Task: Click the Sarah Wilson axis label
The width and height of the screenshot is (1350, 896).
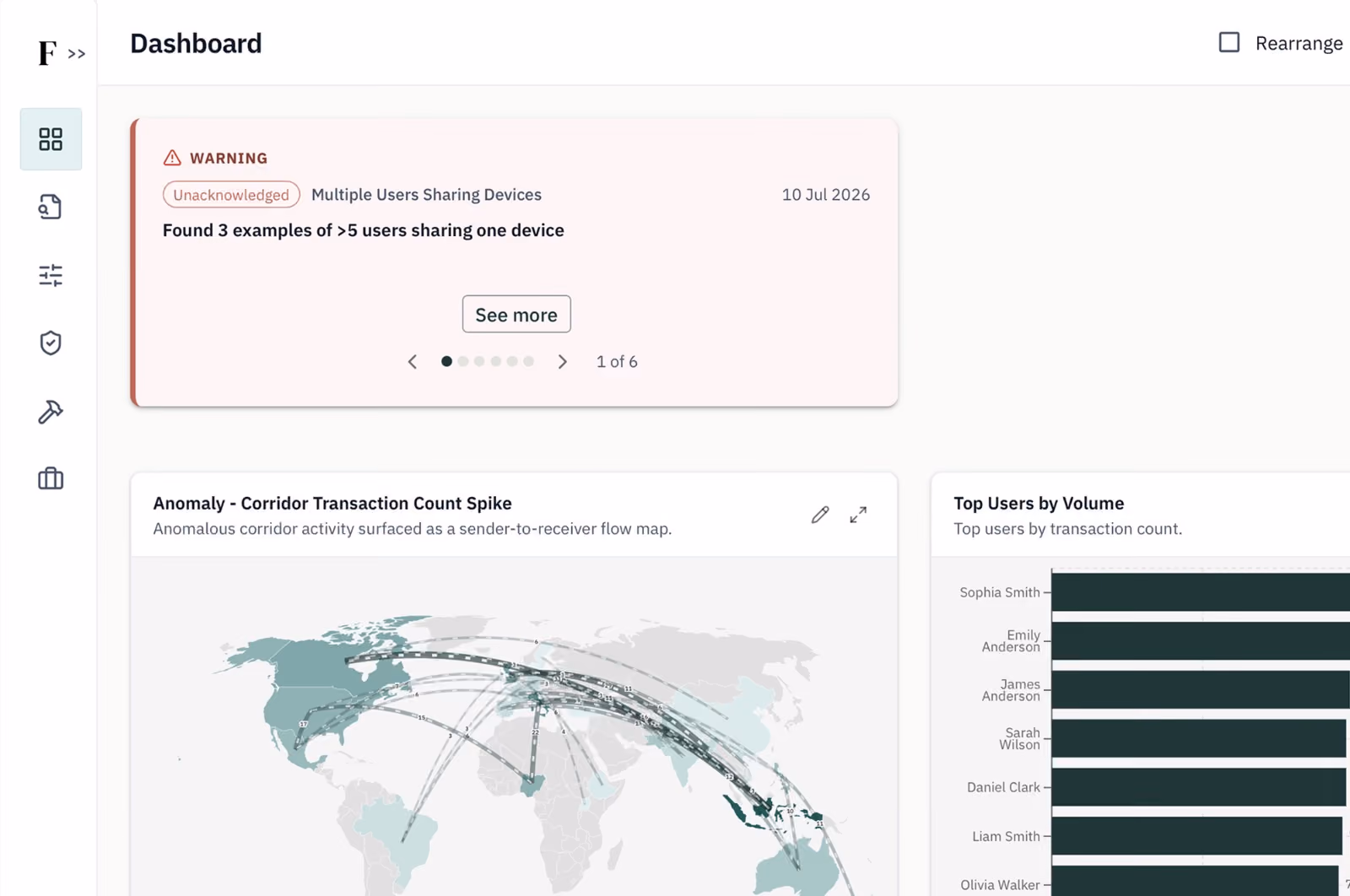Action: pyautogui.click(x=1020, y=738)
